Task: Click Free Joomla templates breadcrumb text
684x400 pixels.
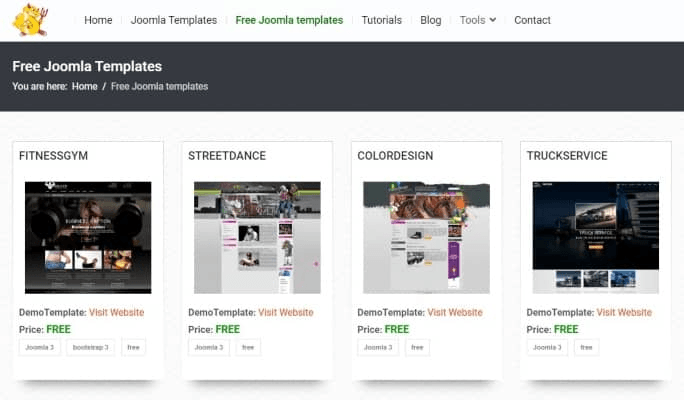Action: click(x=159, y=86)
